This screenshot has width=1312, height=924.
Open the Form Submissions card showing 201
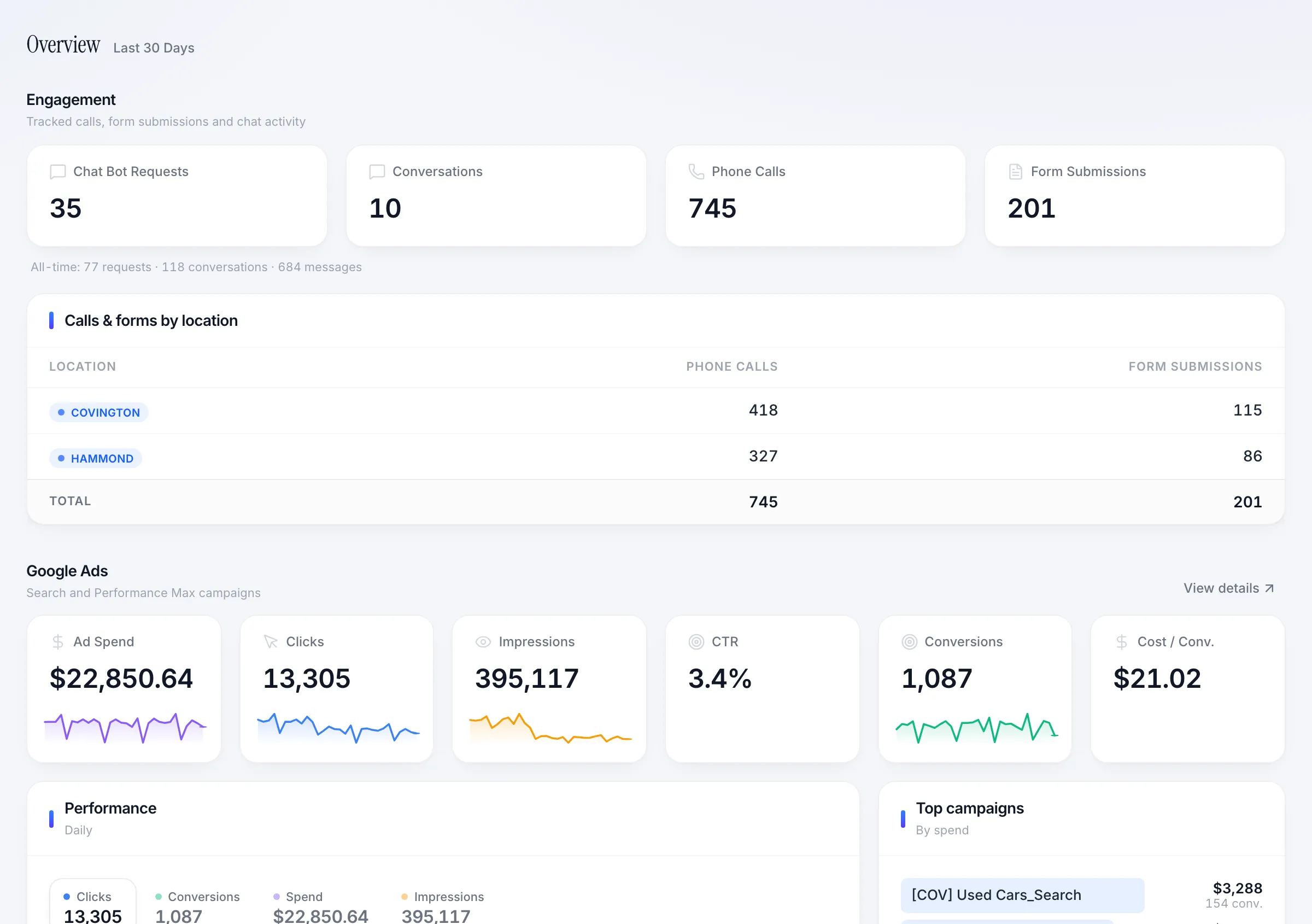[1134, 195]
